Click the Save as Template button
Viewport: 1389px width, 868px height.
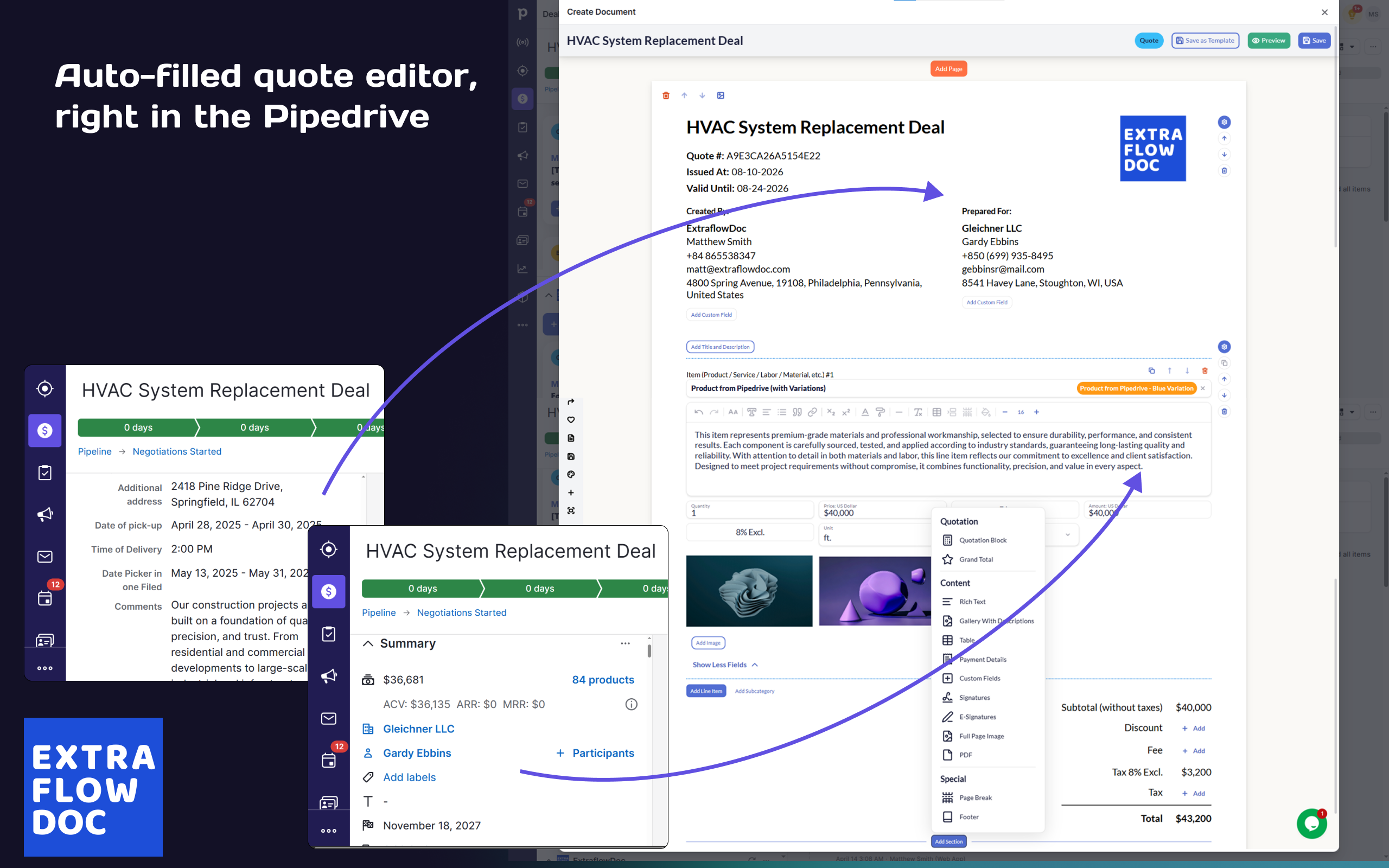[1205, 40]
